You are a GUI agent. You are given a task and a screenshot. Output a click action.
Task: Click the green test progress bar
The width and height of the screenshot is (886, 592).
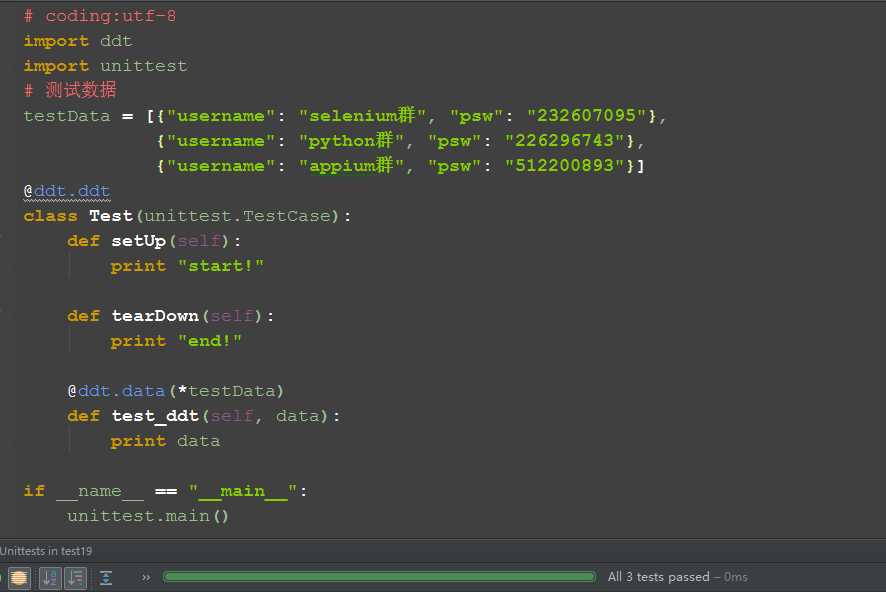pyautogui.click(x=379, y=577)
